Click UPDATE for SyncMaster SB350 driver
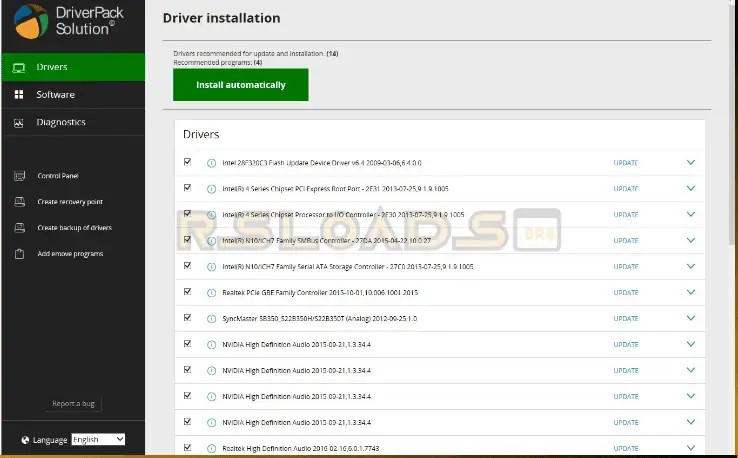The height and width of the screenshot is (458, 738). click(x=626, y=319)
